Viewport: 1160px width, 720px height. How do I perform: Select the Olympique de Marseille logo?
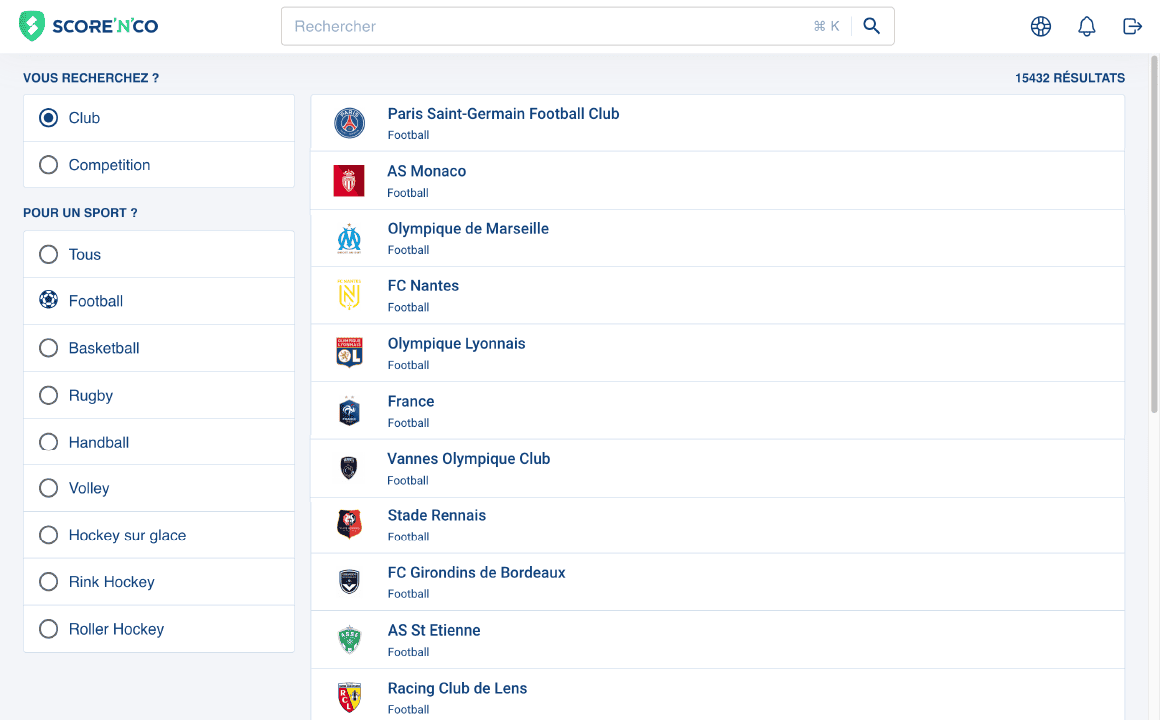tap(349, 237)
